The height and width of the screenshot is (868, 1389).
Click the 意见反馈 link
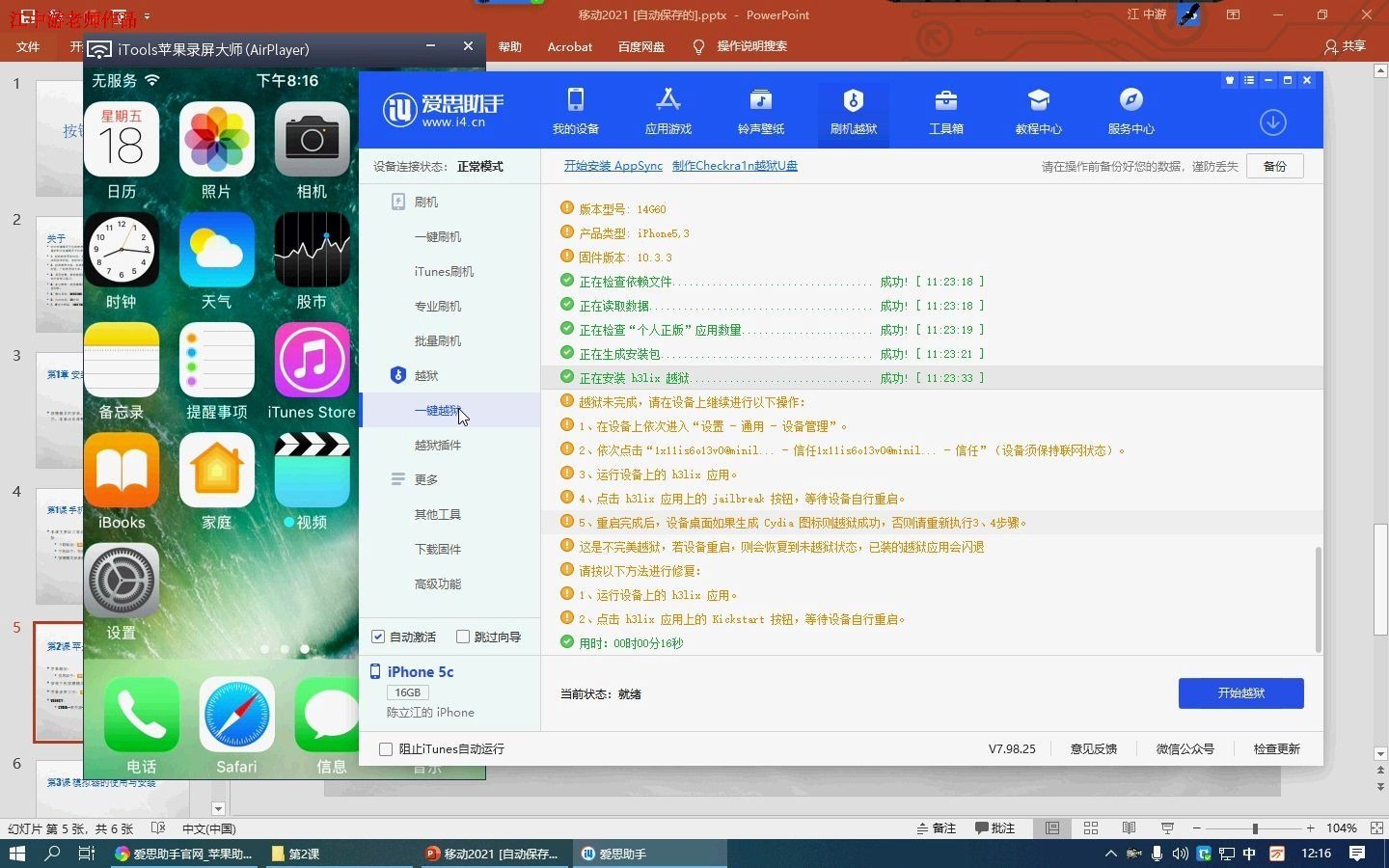coord(1094,749)
